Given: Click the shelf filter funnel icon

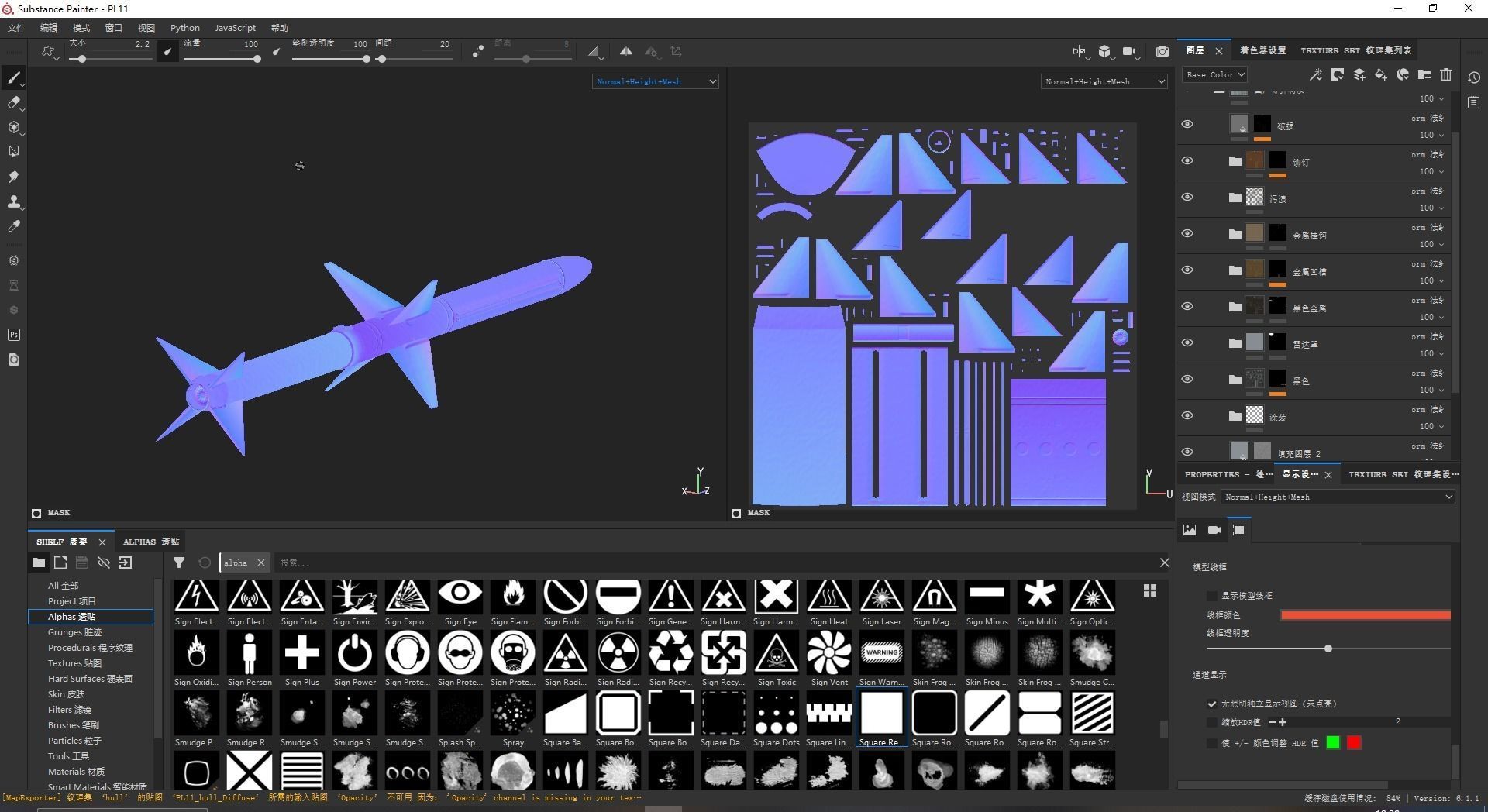Looking at the screenshot, I should coord(179,563).
